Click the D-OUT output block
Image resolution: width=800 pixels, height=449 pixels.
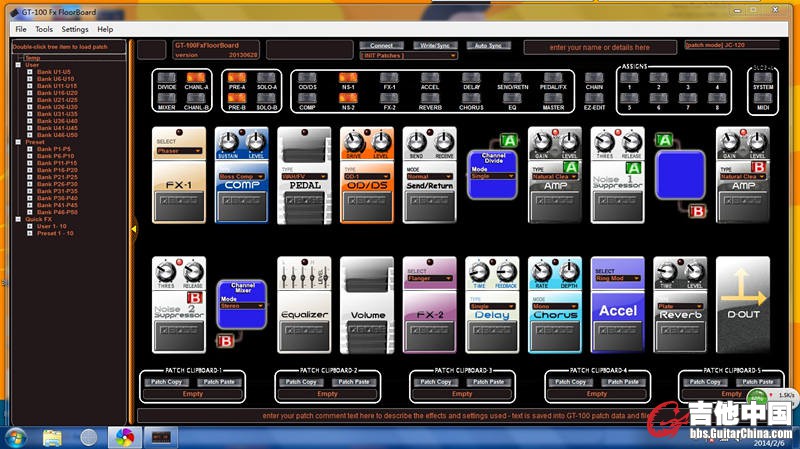(x=742, y=305)
